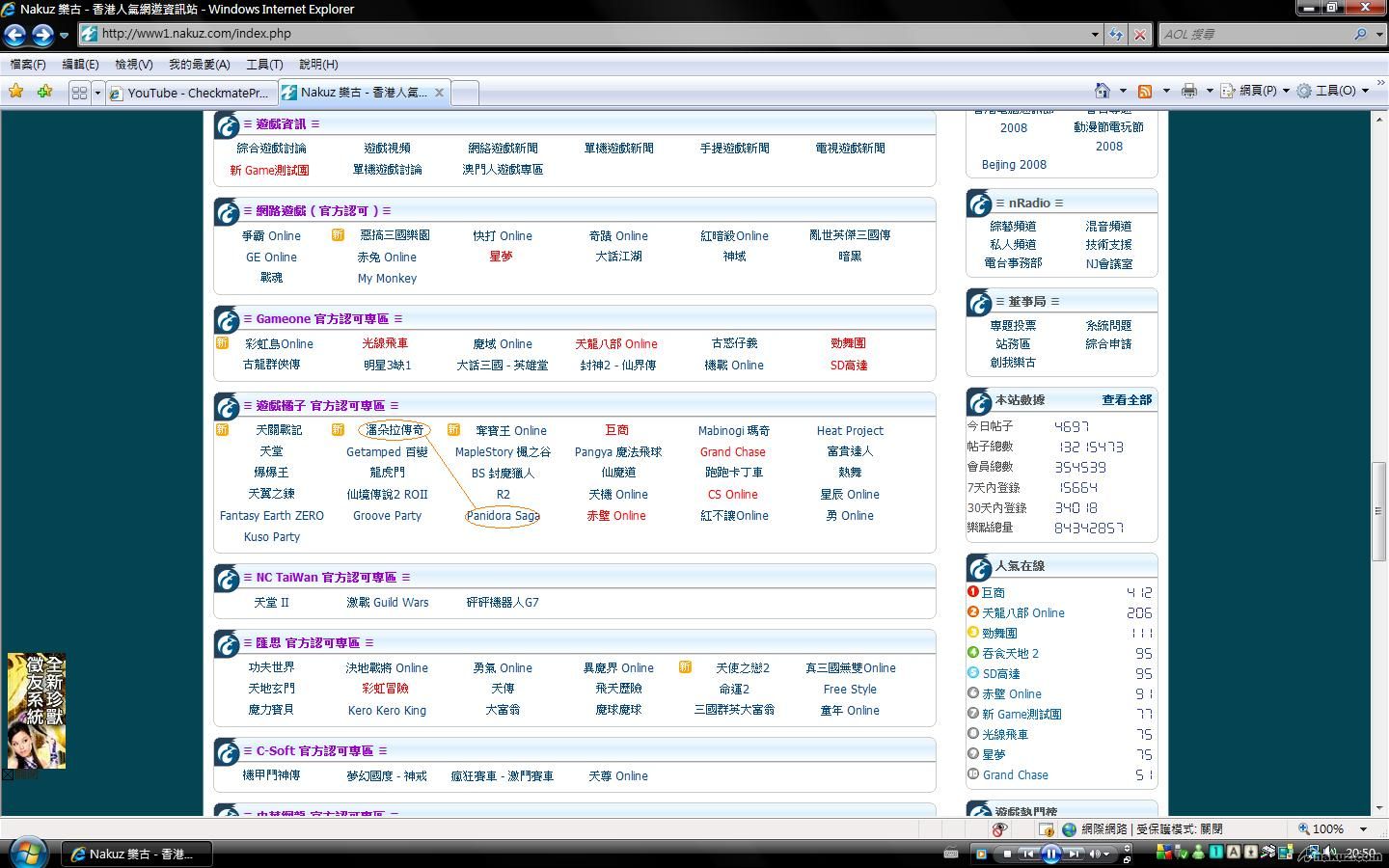This screenshot has height=868, width=1389.
Task: Switch to the YouTube - CheckmatePr... tab
Action: [x=191, y=93]
